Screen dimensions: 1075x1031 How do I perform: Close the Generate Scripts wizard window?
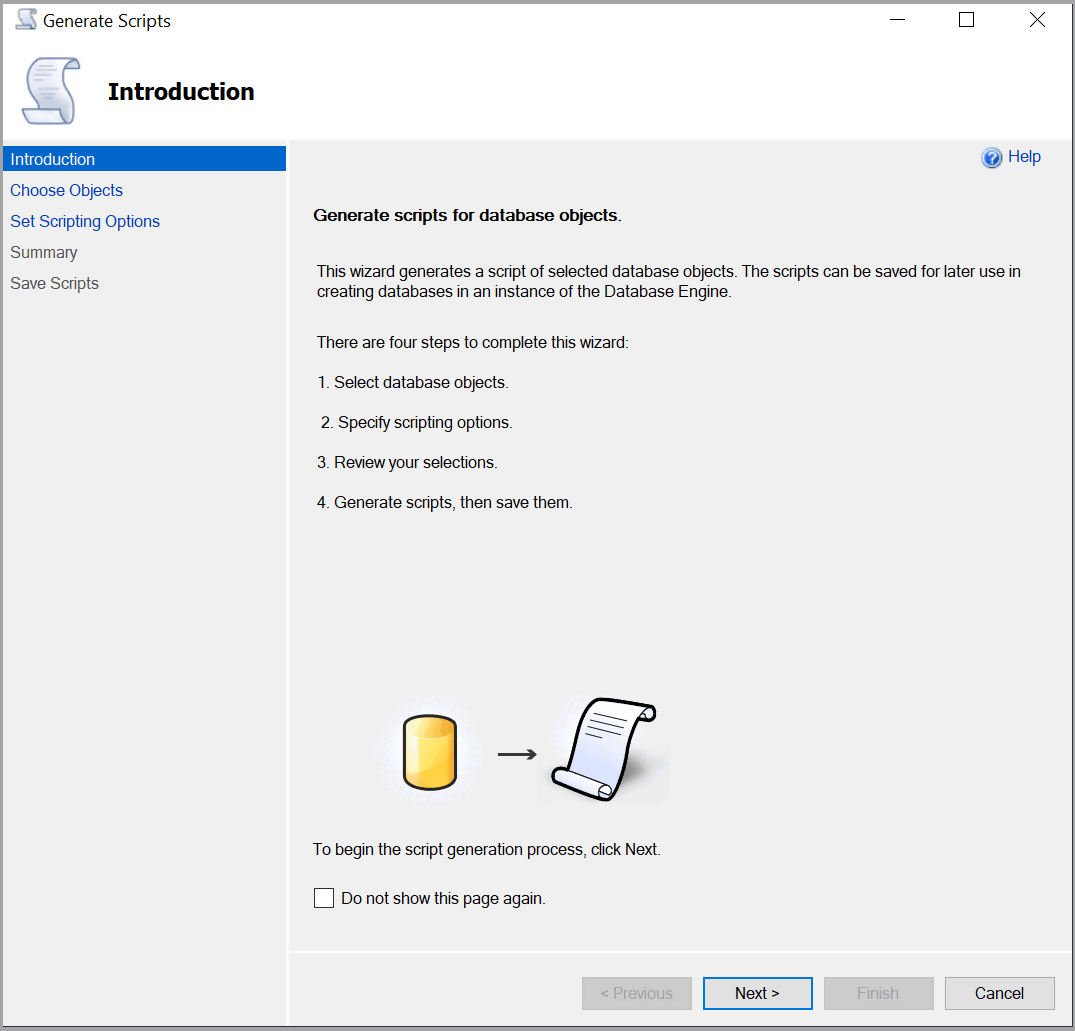[1037, 20]
